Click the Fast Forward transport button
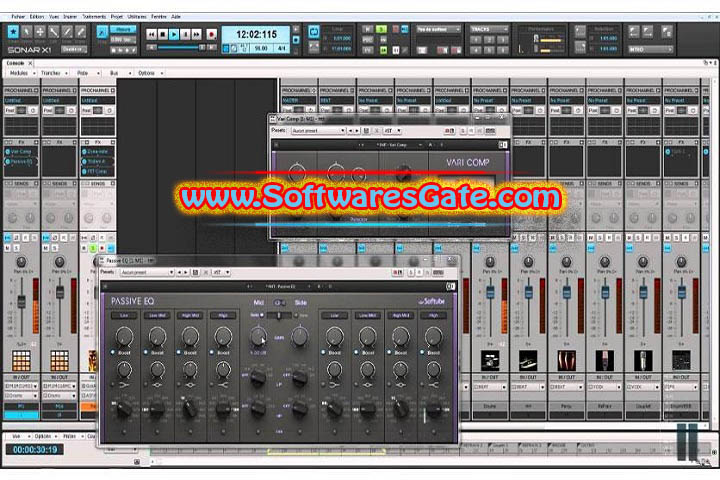This screenshot has width=720, height=480. click(197, 34)
